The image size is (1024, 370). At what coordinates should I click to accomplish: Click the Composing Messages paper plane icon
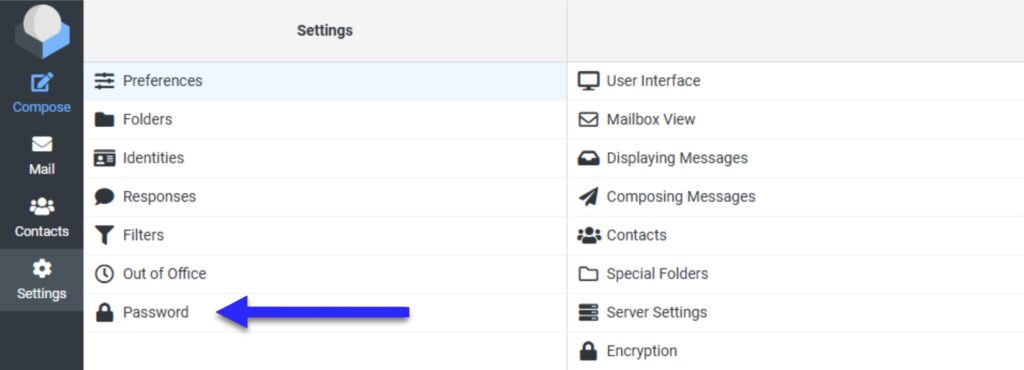(588, 196)
